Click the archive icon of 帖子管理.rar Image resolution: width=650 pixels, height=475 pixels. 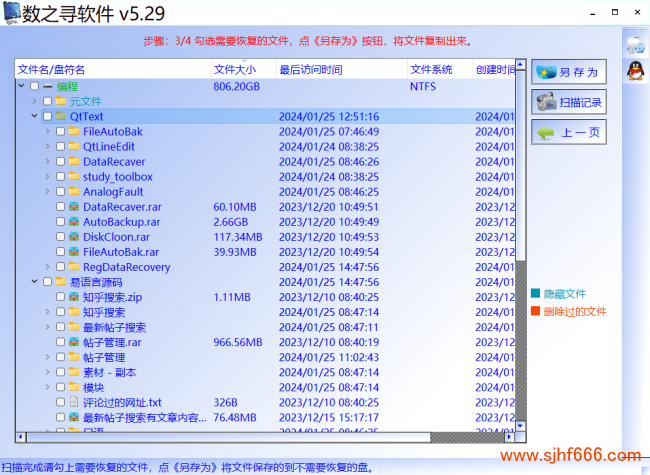tap(74, 342)
